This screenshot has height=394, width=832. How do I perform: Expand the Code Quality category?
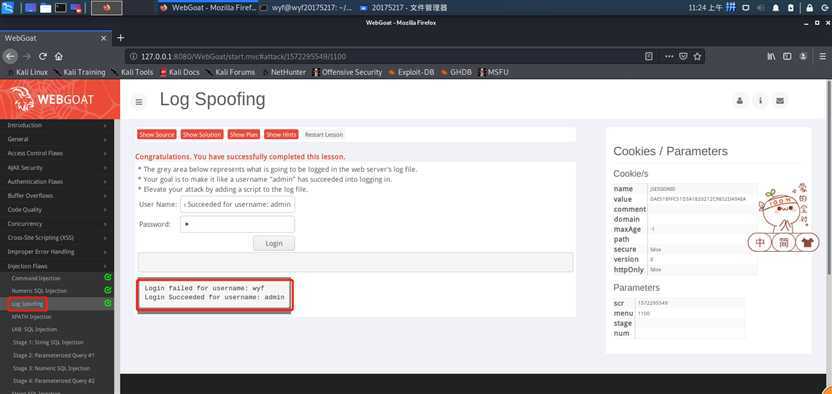[57, 209]
